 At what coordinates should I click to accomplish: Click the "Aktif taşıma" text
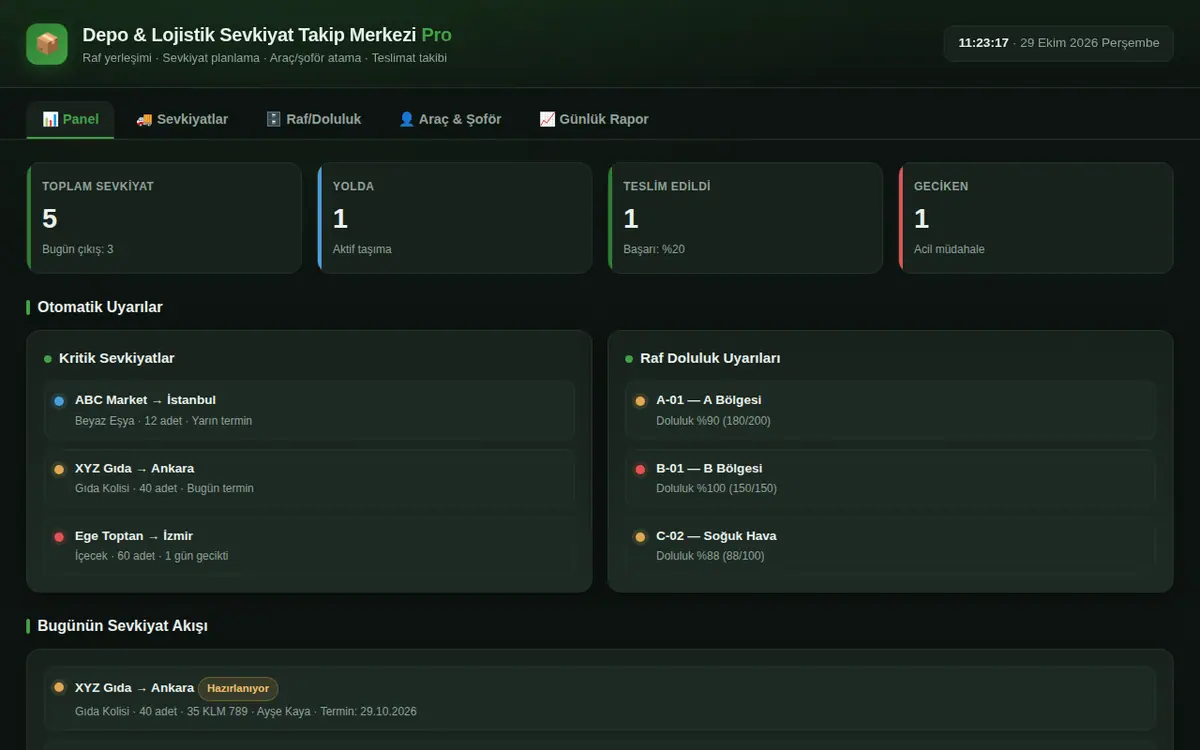click(x=362, y=249)
